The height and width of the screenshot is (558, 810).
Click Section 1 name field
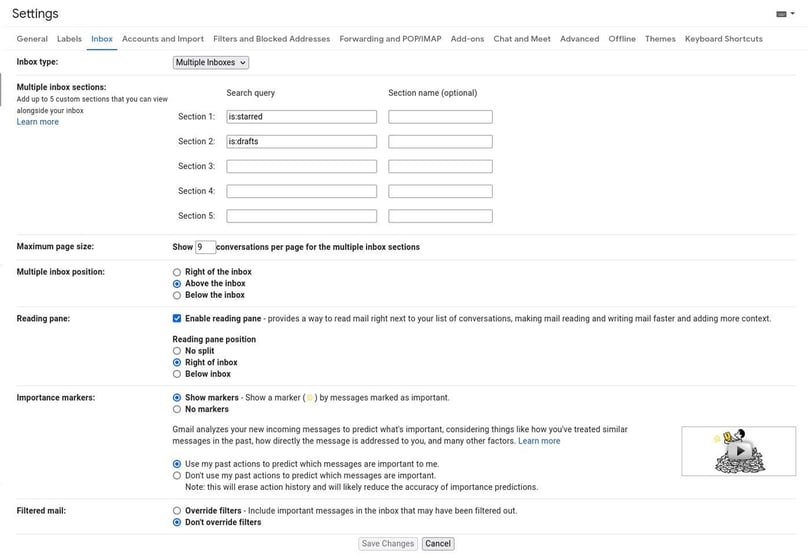tap(441, 117)
